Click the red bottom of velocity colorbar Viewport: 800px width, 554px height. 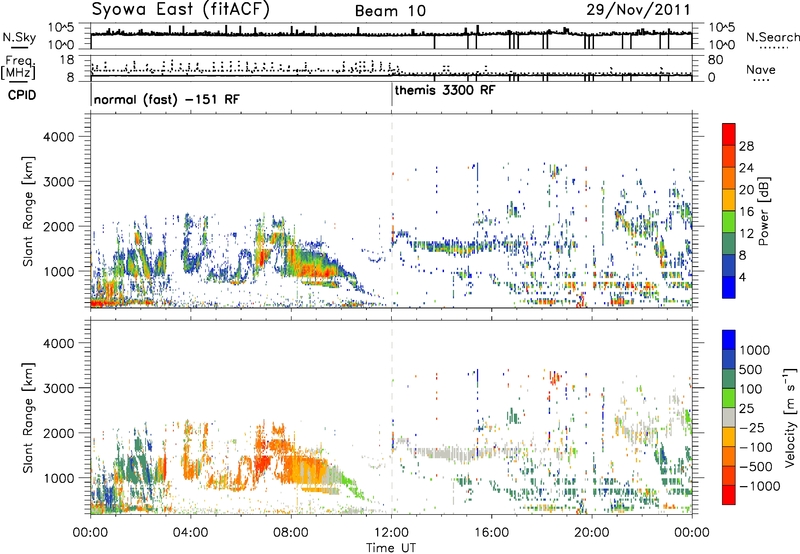729,495
